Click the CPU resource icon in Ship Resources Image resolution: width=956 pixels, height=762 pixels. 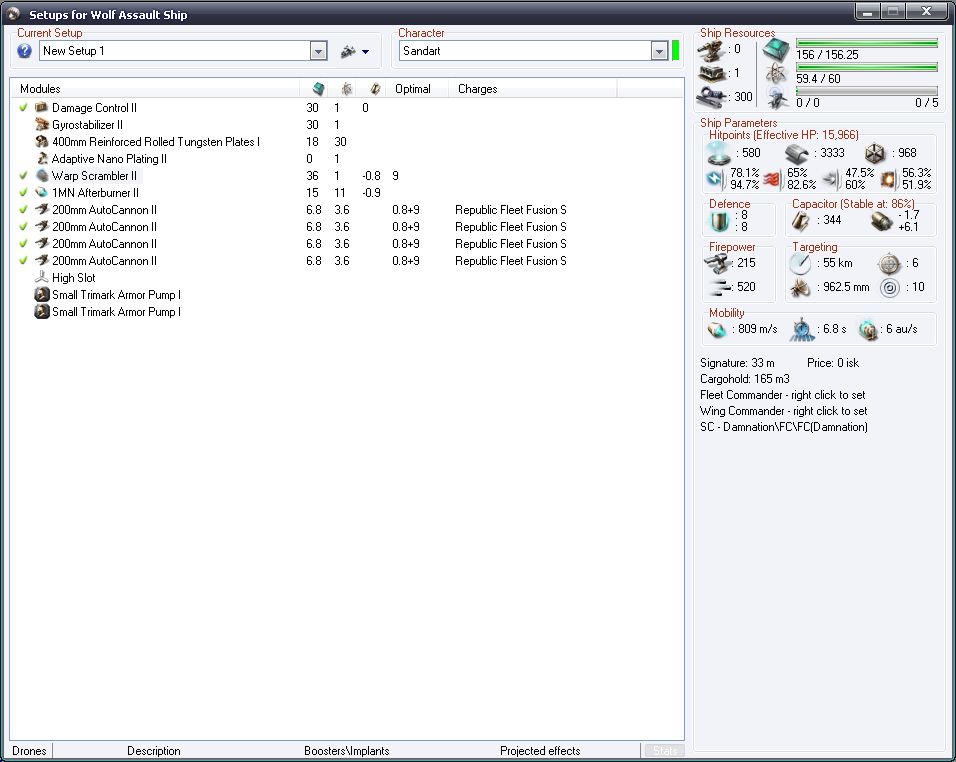(x=776, y=49)
